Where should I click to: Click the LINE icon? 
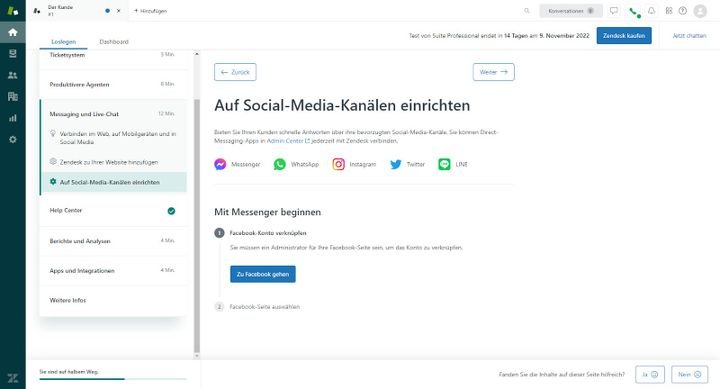(x=444, y=164)
